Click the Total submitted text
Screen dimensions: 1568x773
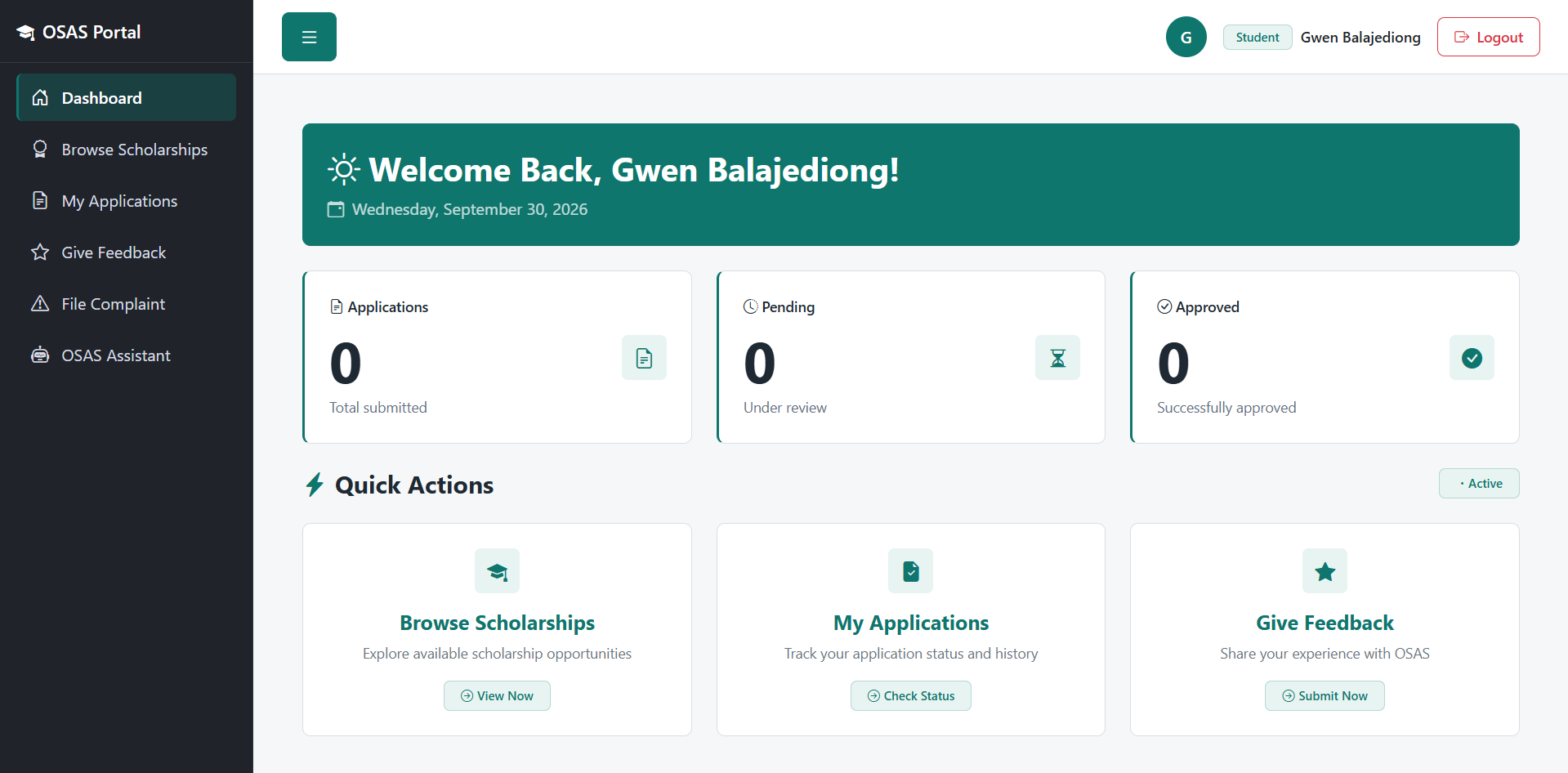[378, 408]
